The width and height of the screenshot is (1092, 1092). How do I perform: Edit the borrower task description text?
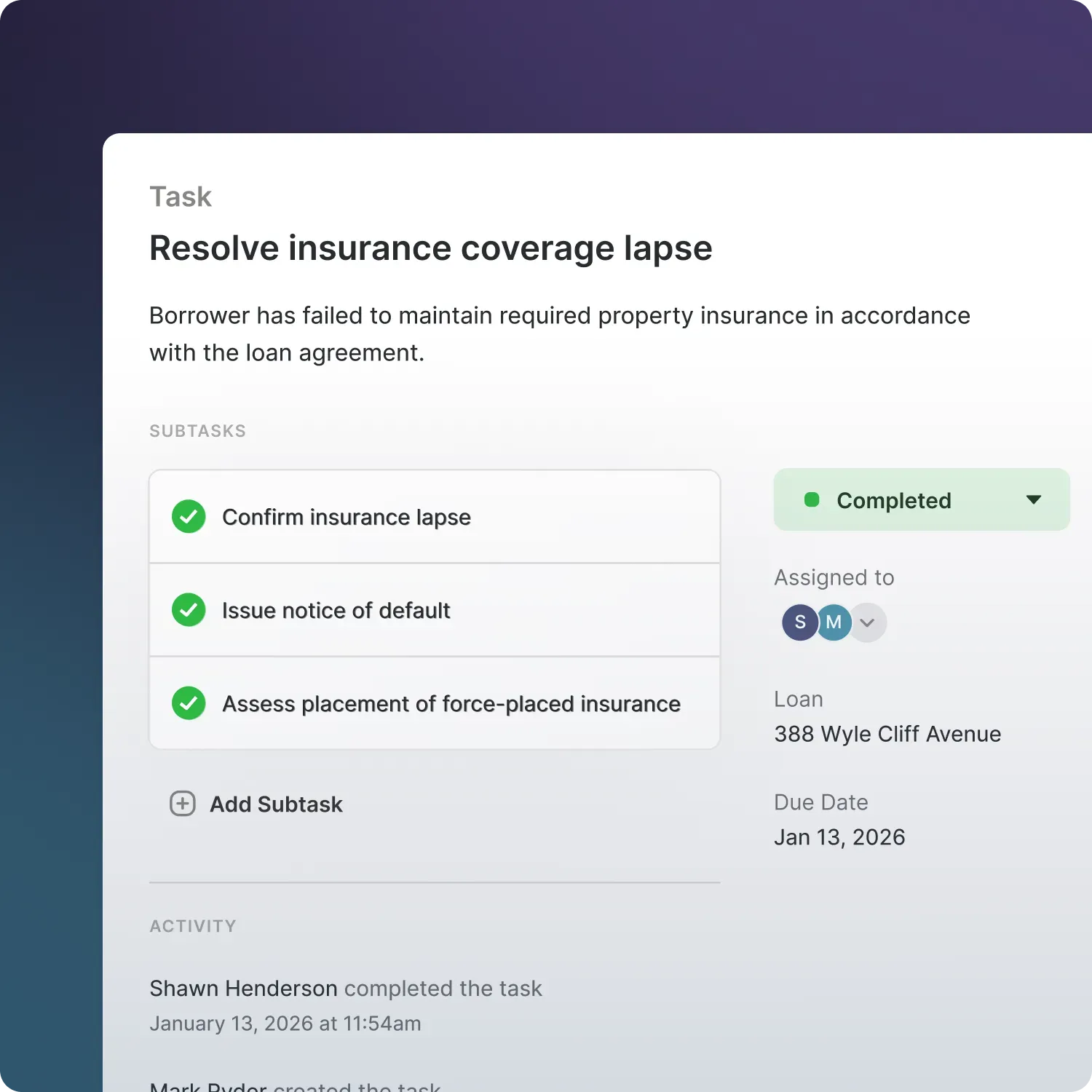point(559,334)
